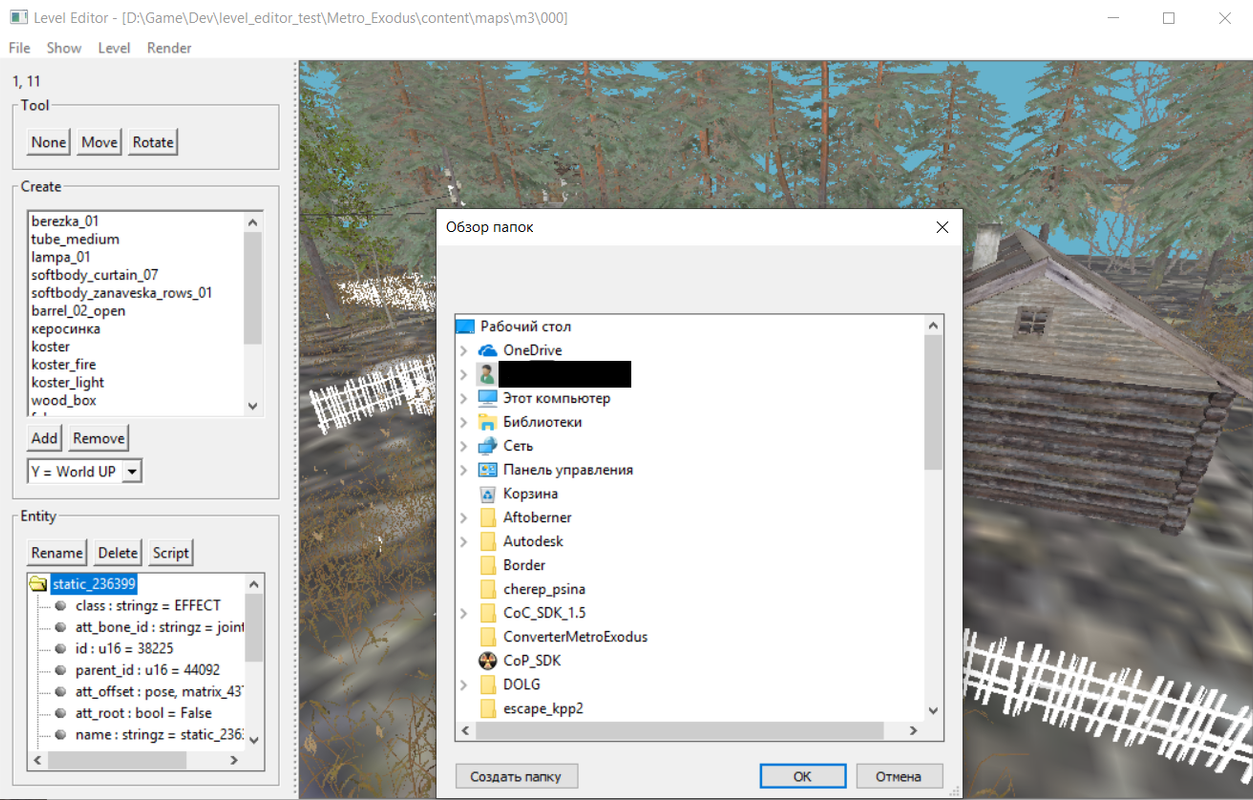Expand the OneDrive tree node

[x=464, y=350]
